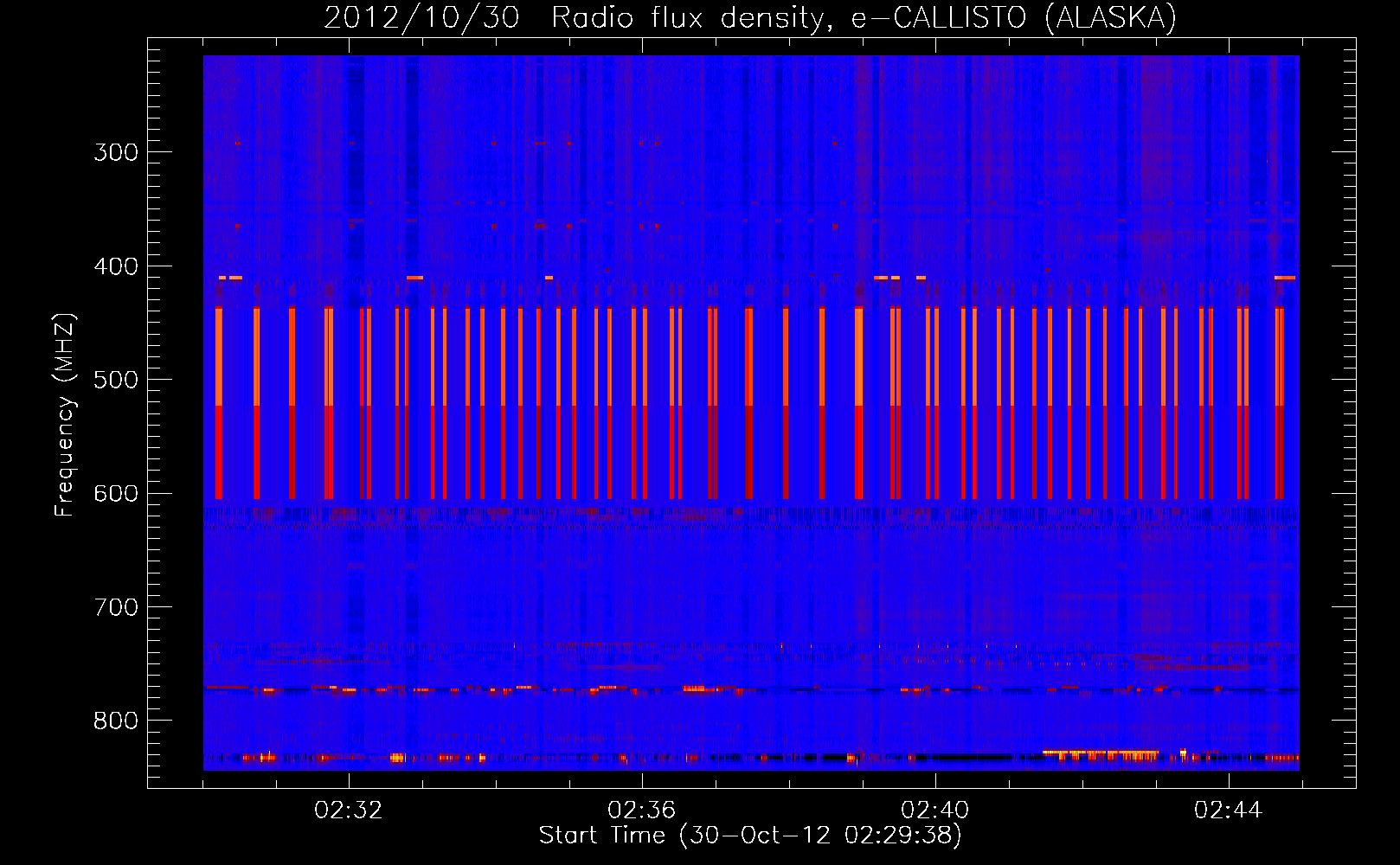Screen dimensions: 1400x865
Task: Select the 800 frequency tick label
Action: pos(116,721)
